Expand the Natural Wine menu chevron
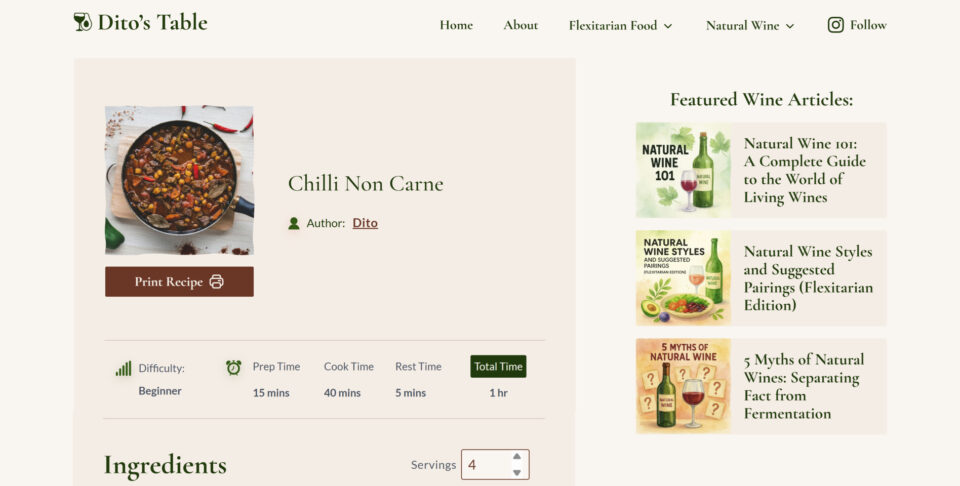 pyautogui.click(x=790, y=26)
